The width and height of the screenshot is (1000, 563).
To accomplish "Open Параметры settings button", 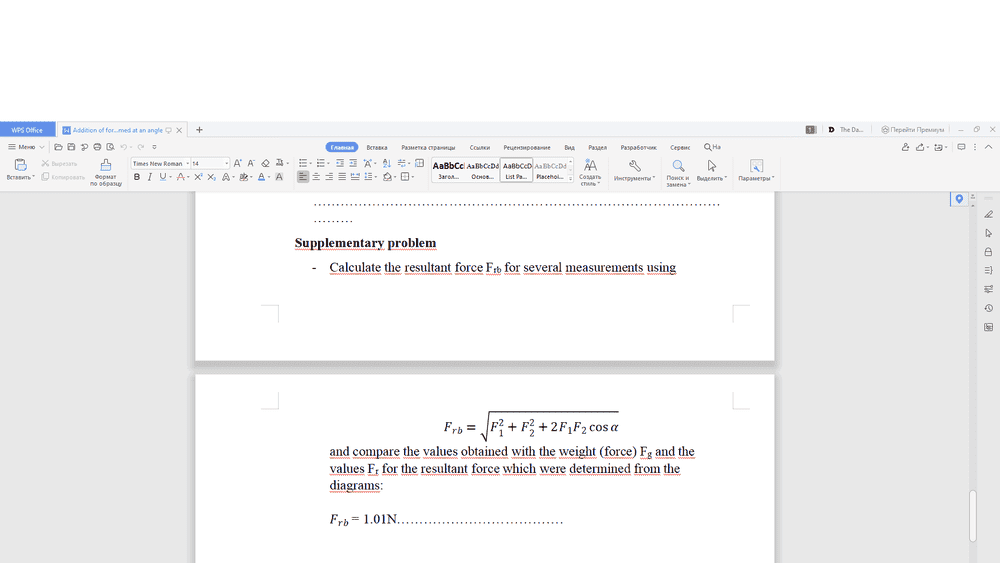I will [x=756, y=170].
